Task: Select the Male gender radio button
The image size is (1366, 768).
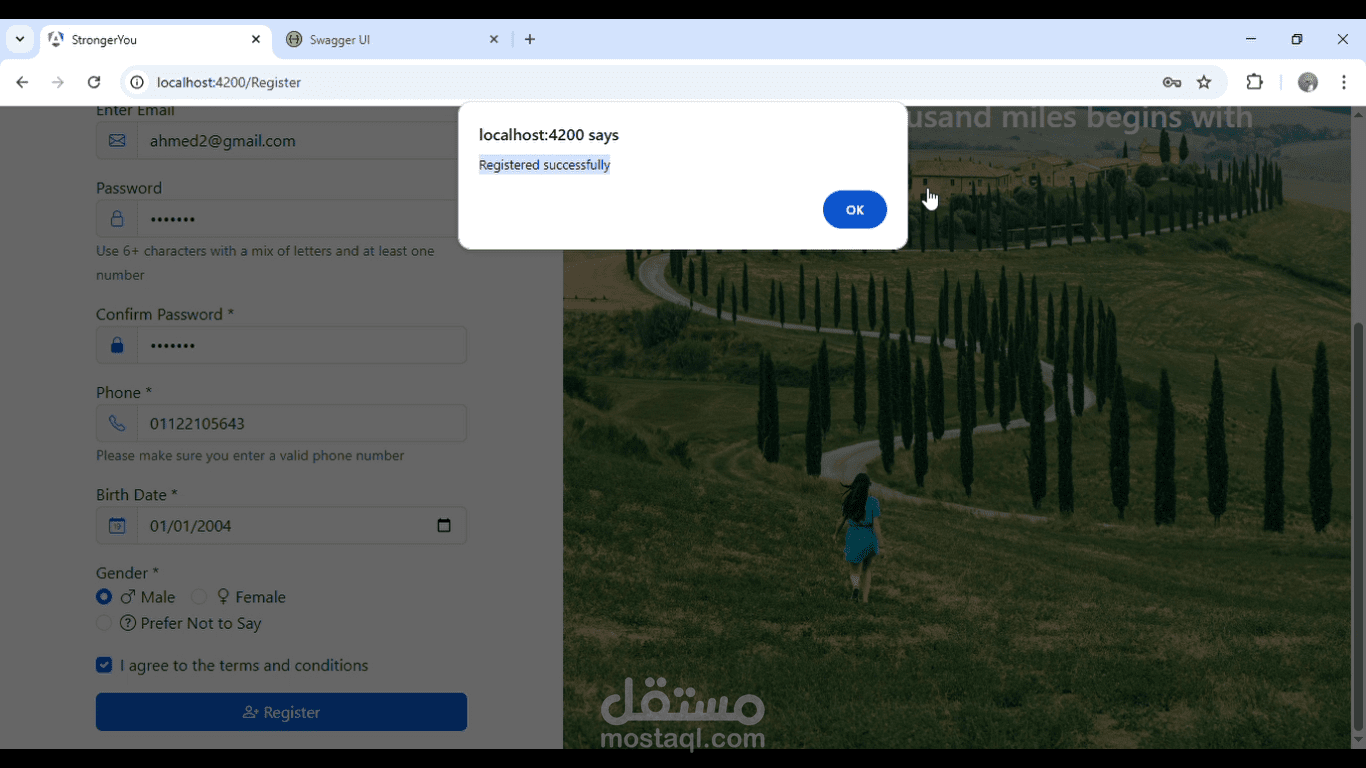Action: pos(104,597)
